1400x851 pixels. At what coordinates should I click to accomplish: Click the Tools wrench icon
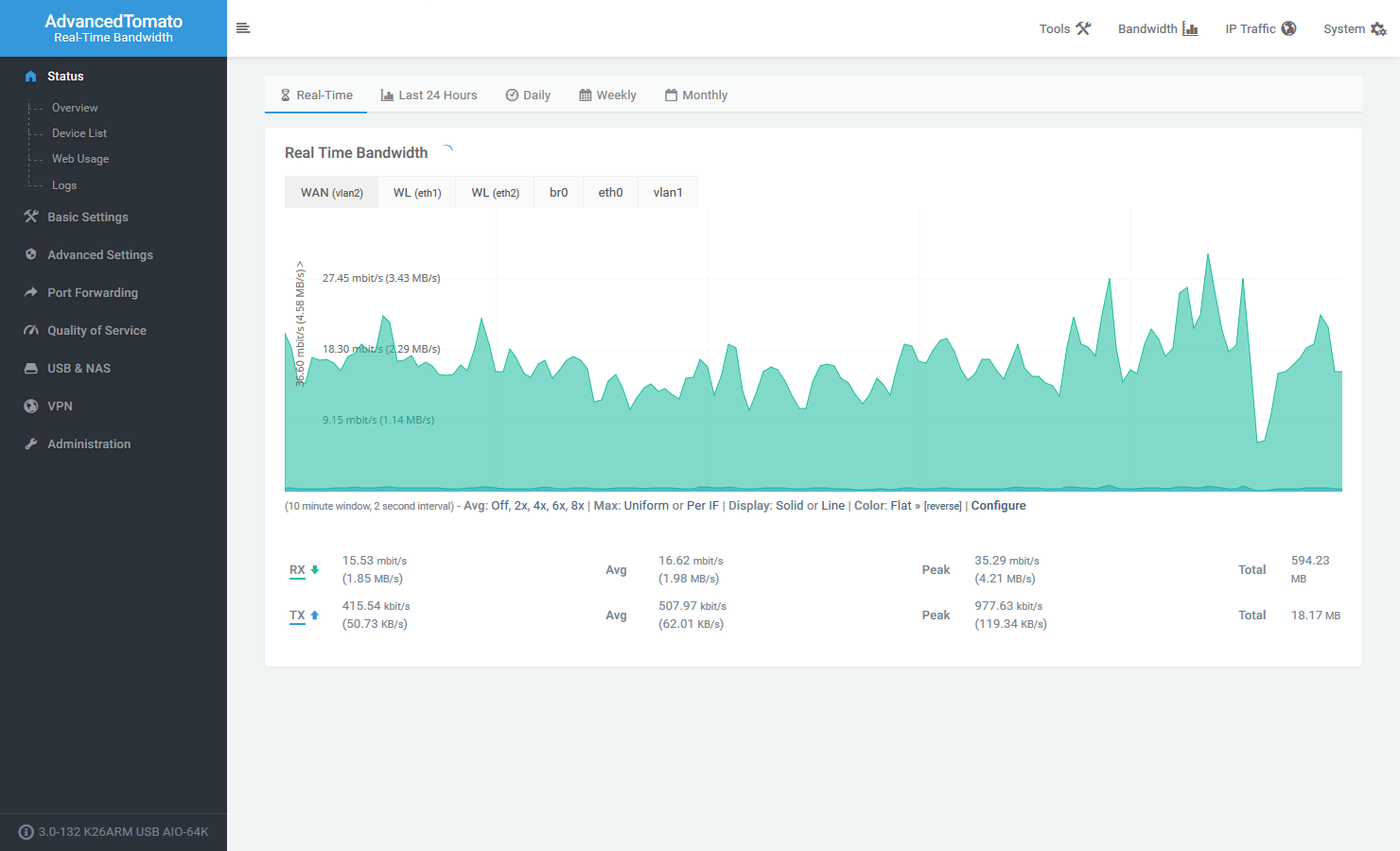click(1083, 28)
